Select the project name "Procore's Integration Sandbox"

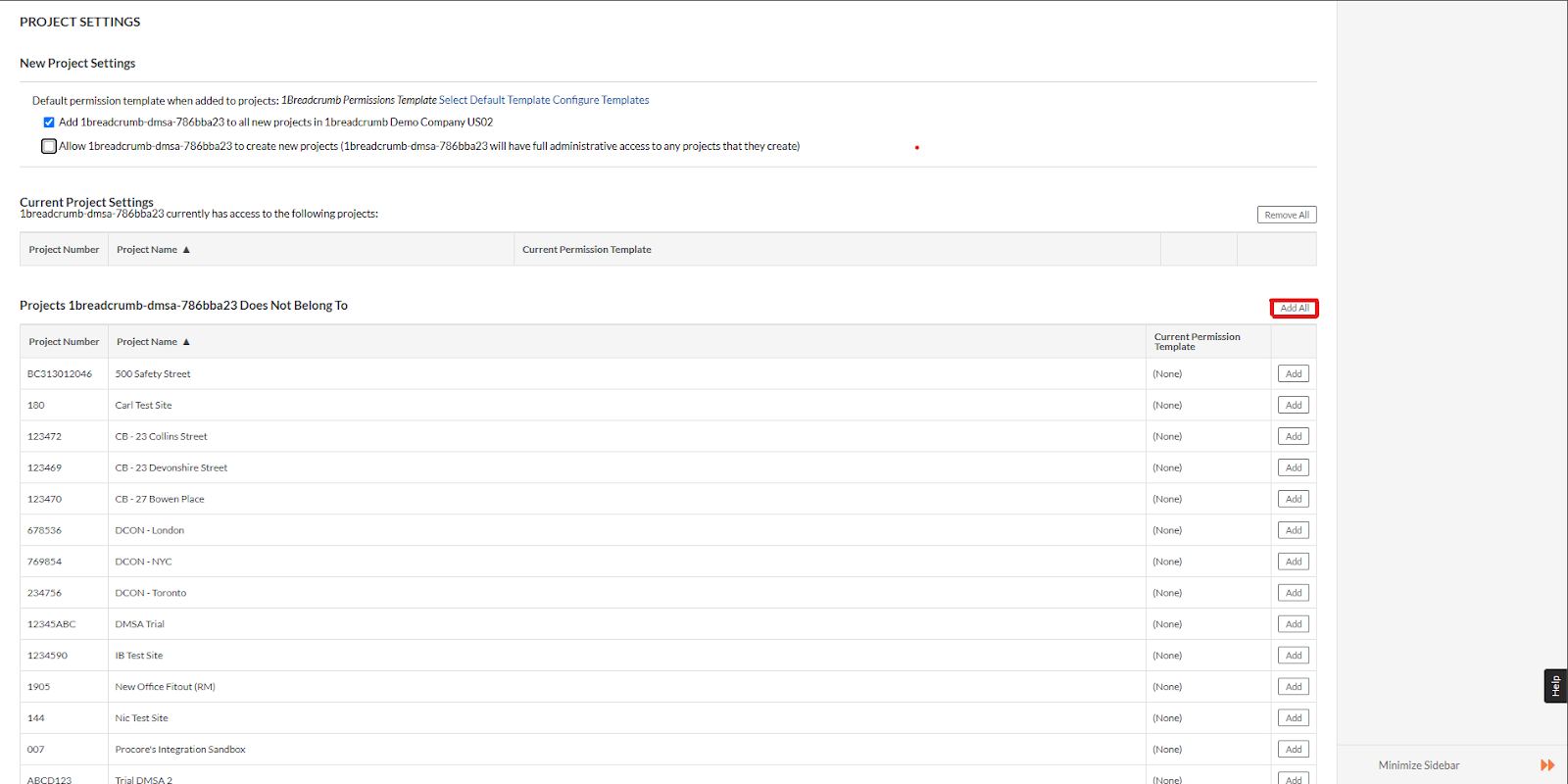(x=180, y=751)
